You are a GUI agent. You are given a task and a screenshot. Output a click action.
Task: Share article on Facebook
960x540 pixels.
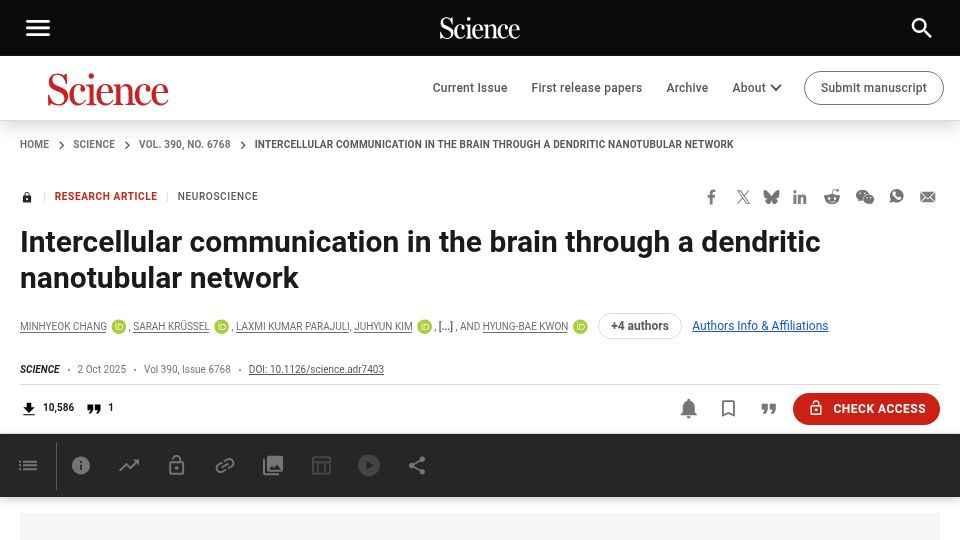pos(711,197)
